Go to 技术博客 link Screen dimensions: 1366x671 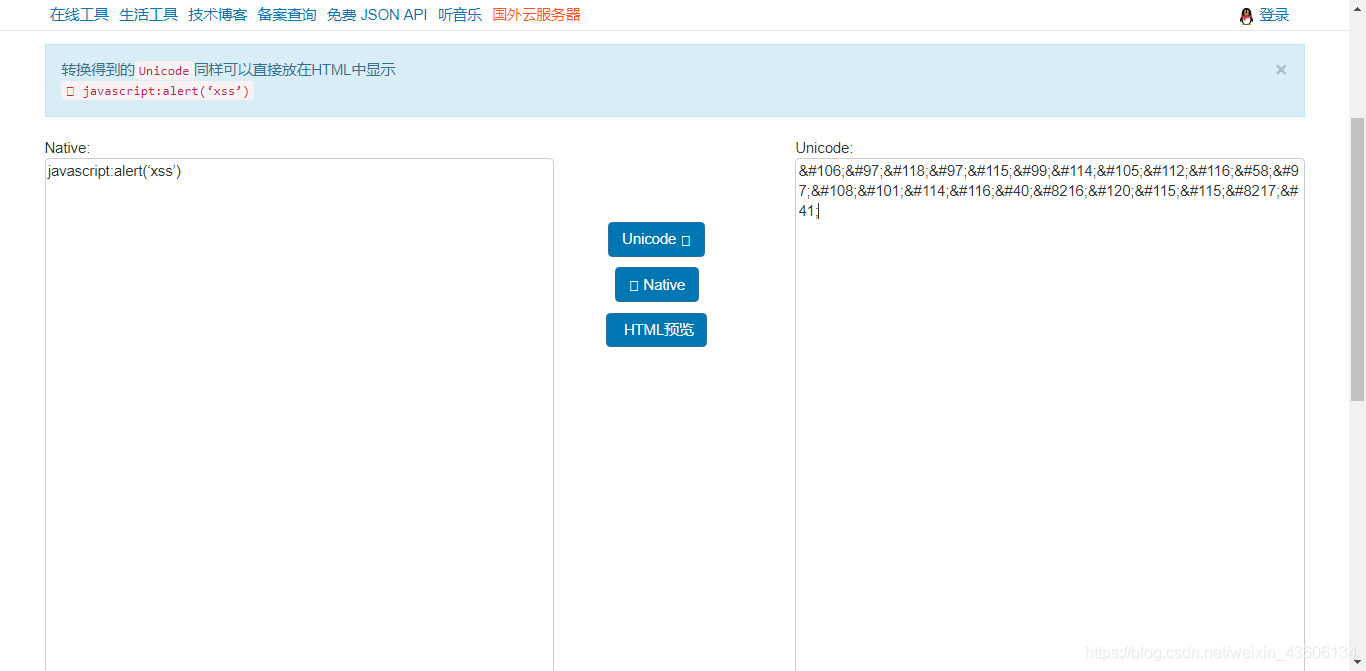217,15
